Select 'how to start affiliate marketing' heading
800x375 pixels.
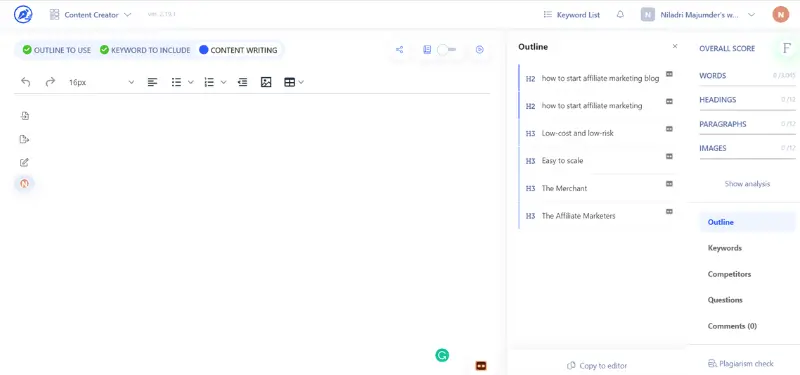[592, 106]
